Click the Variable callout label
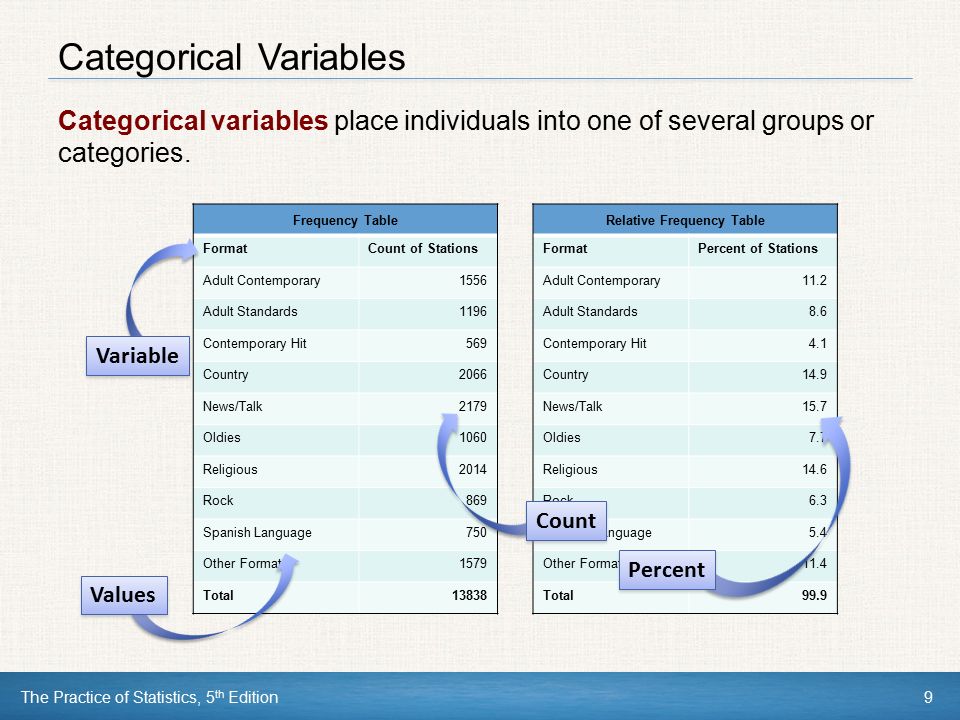The image size is (960, 720). (x=138, y=356)
